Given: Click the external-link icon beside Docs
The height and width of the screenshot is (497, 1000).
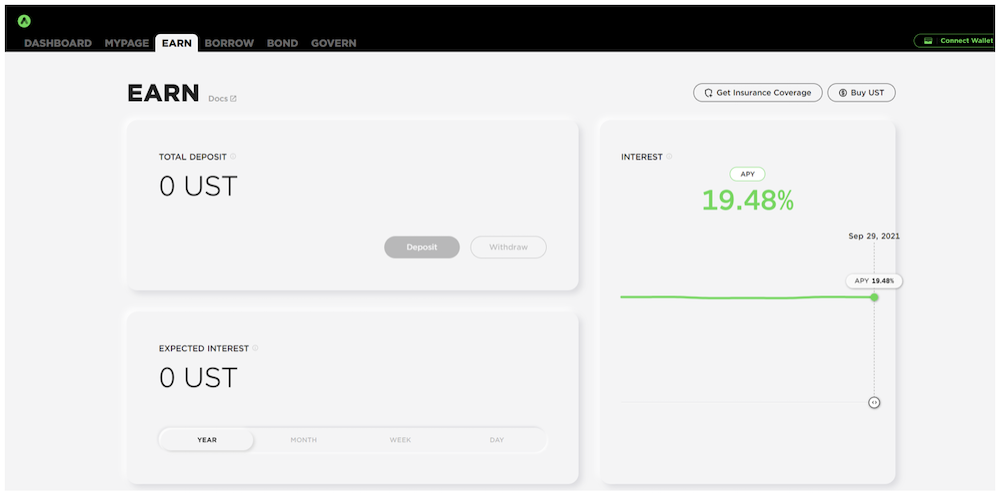Looking at the screenshot, I should (233, 99).
